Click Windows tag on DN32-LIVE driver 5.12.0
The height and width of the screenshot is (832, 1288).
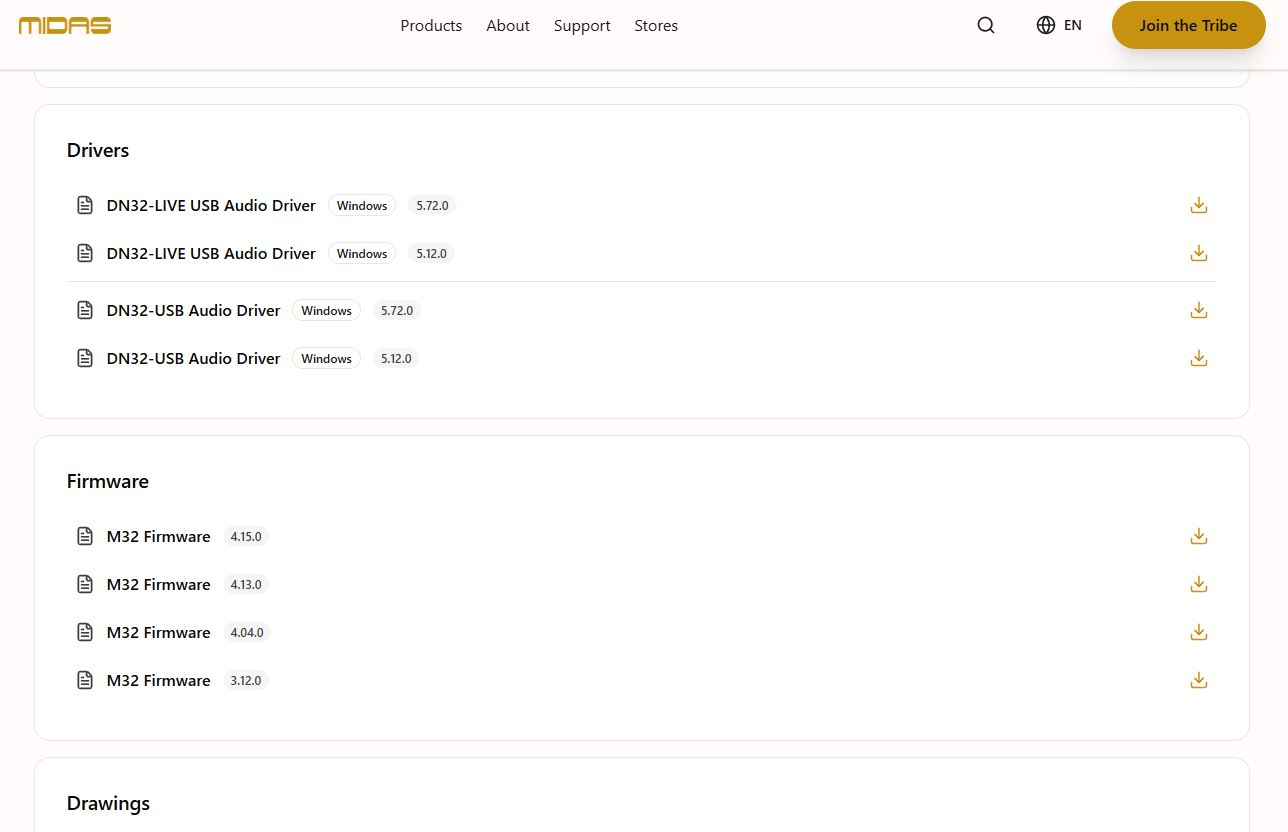tap(362, 253)
